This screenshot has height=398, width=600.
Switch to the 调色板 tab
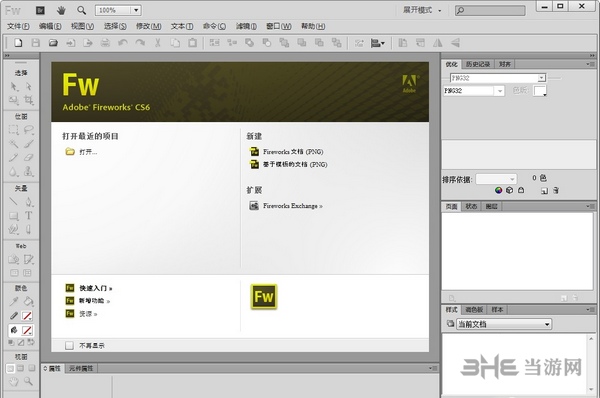(x=474, y=310)
